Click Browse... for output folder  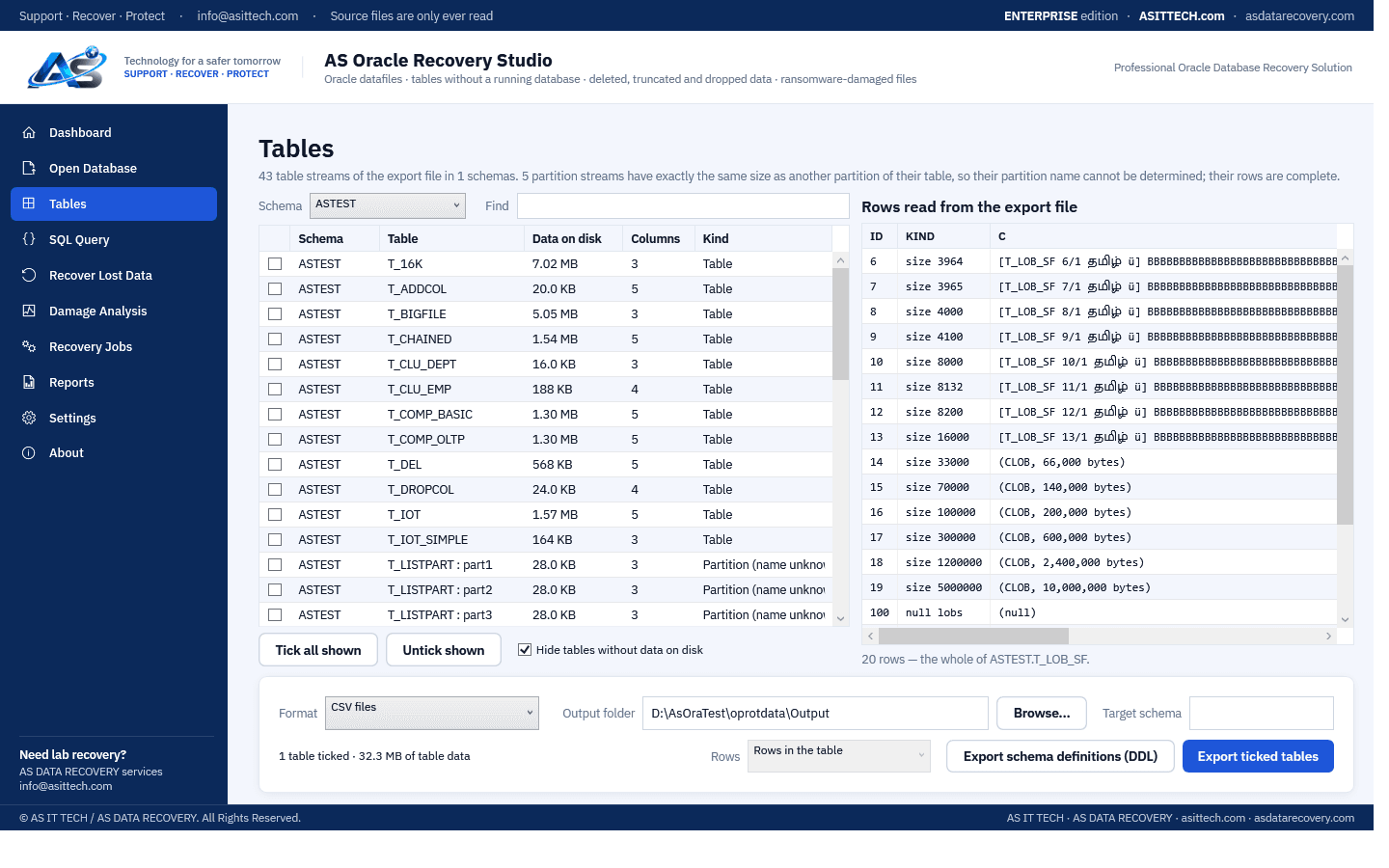(1042, 714)
